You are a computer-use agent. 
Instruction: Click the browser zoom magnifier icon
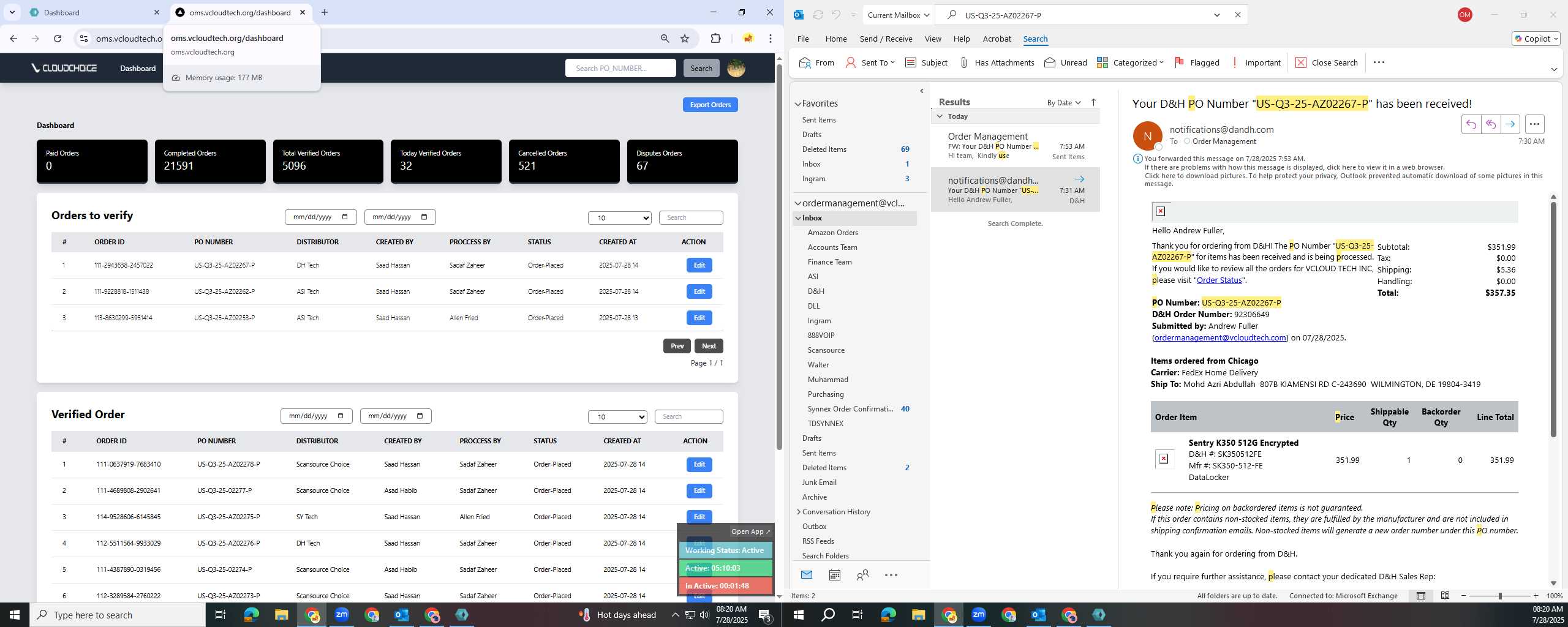pyautogui.click(x=665, y=39)
